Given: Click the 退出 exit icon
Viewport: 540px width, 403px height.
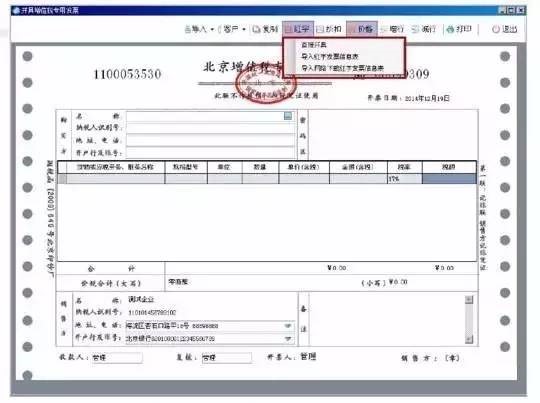Looking at the screenshot, I should (x=496, y=29).
